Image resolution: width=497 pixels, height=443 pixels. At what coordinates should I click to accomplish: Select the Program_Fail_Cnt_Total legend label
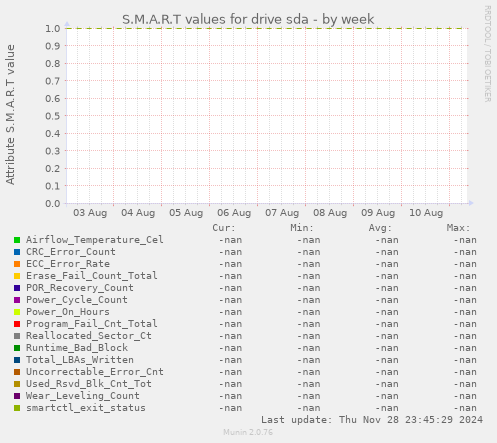point(92,324)
